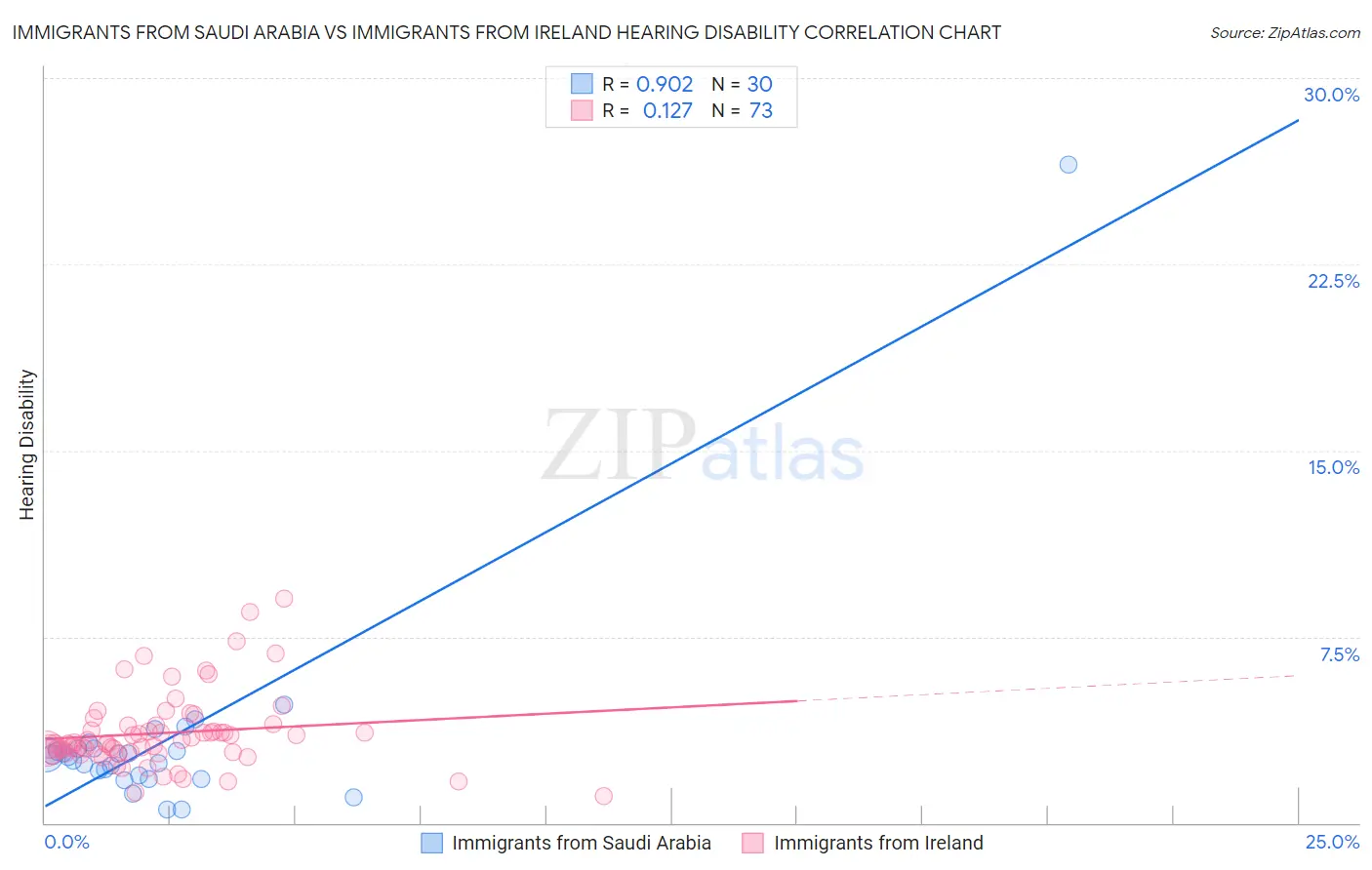Click the R = 0.902 correlation value

(647, 84)
